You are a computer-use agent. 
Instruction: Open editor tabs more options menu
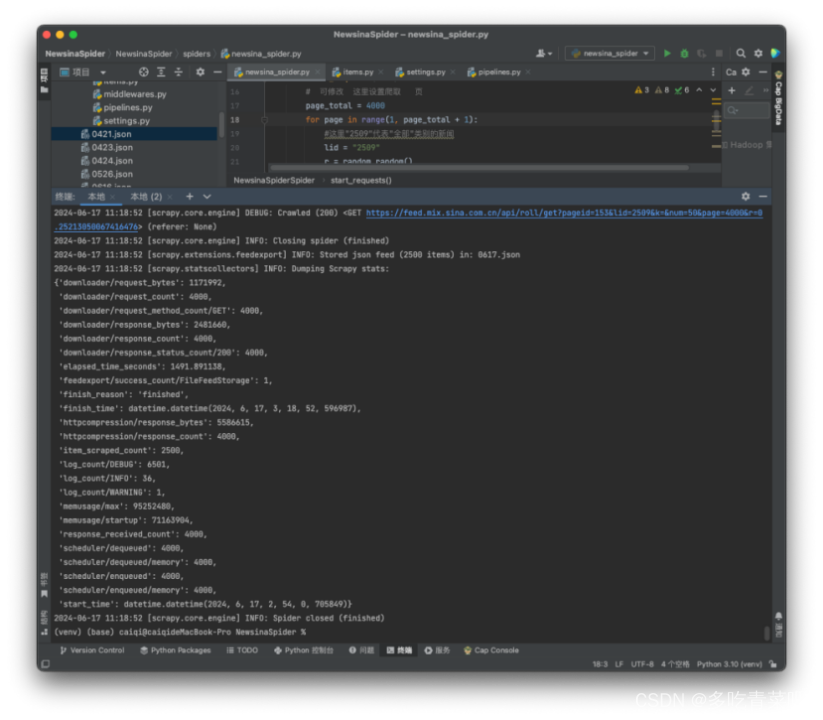tap(713, 72)
